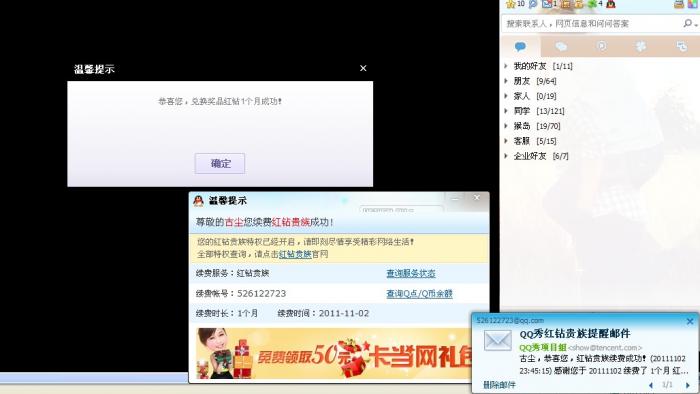Viewport: 700px width, 394px height.
Task: Go to previous mail with left arrow
Action: pos(650,385)
